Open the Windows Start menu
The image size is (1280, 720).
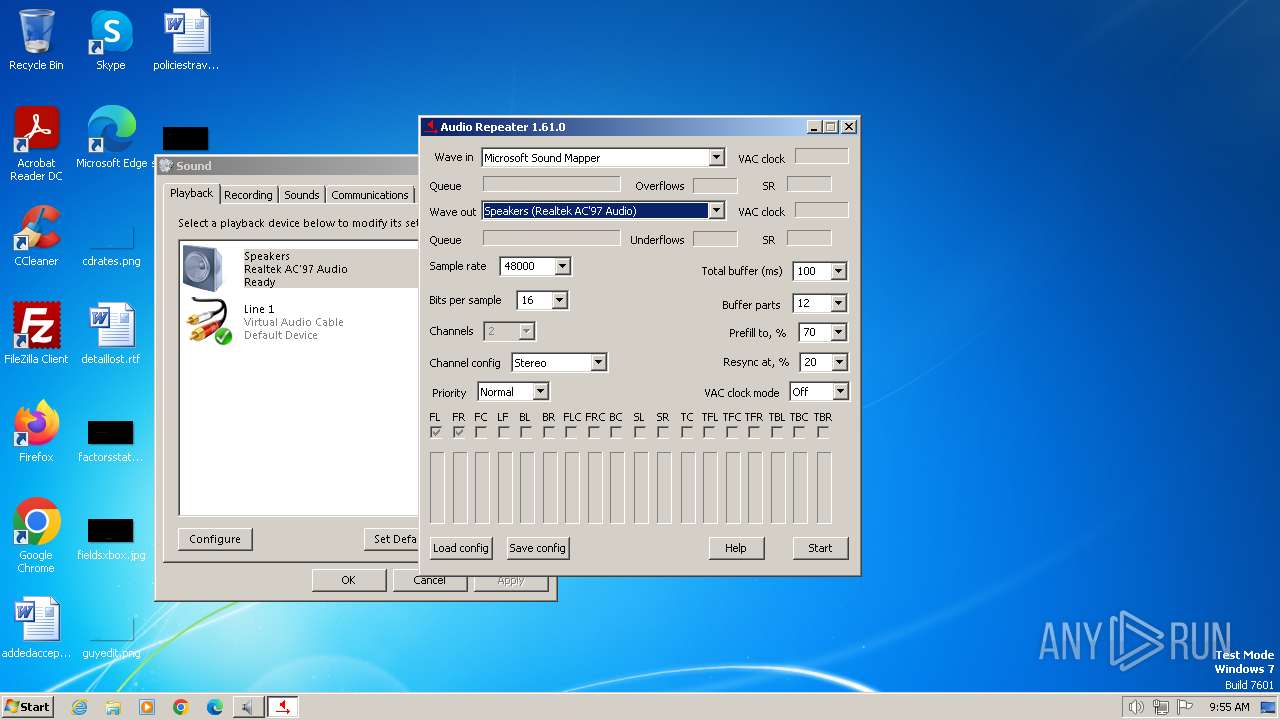[27, 707]
